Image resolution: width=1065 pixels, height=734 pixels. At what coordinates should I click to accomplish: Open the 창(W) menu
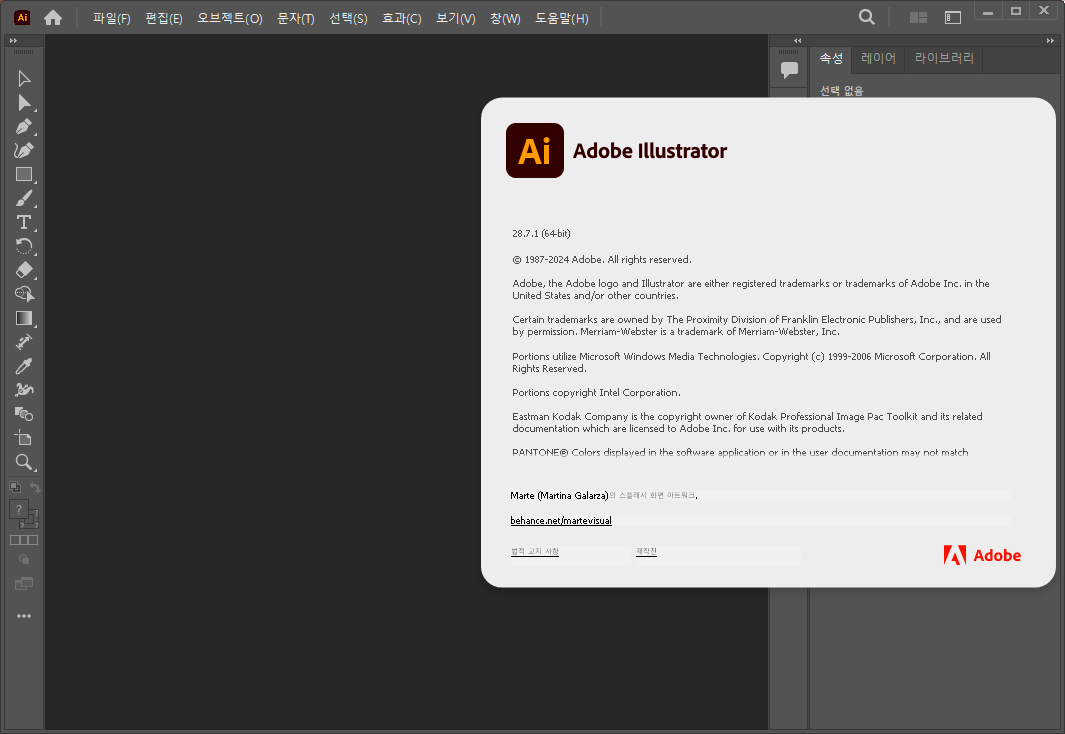point(505,18)
